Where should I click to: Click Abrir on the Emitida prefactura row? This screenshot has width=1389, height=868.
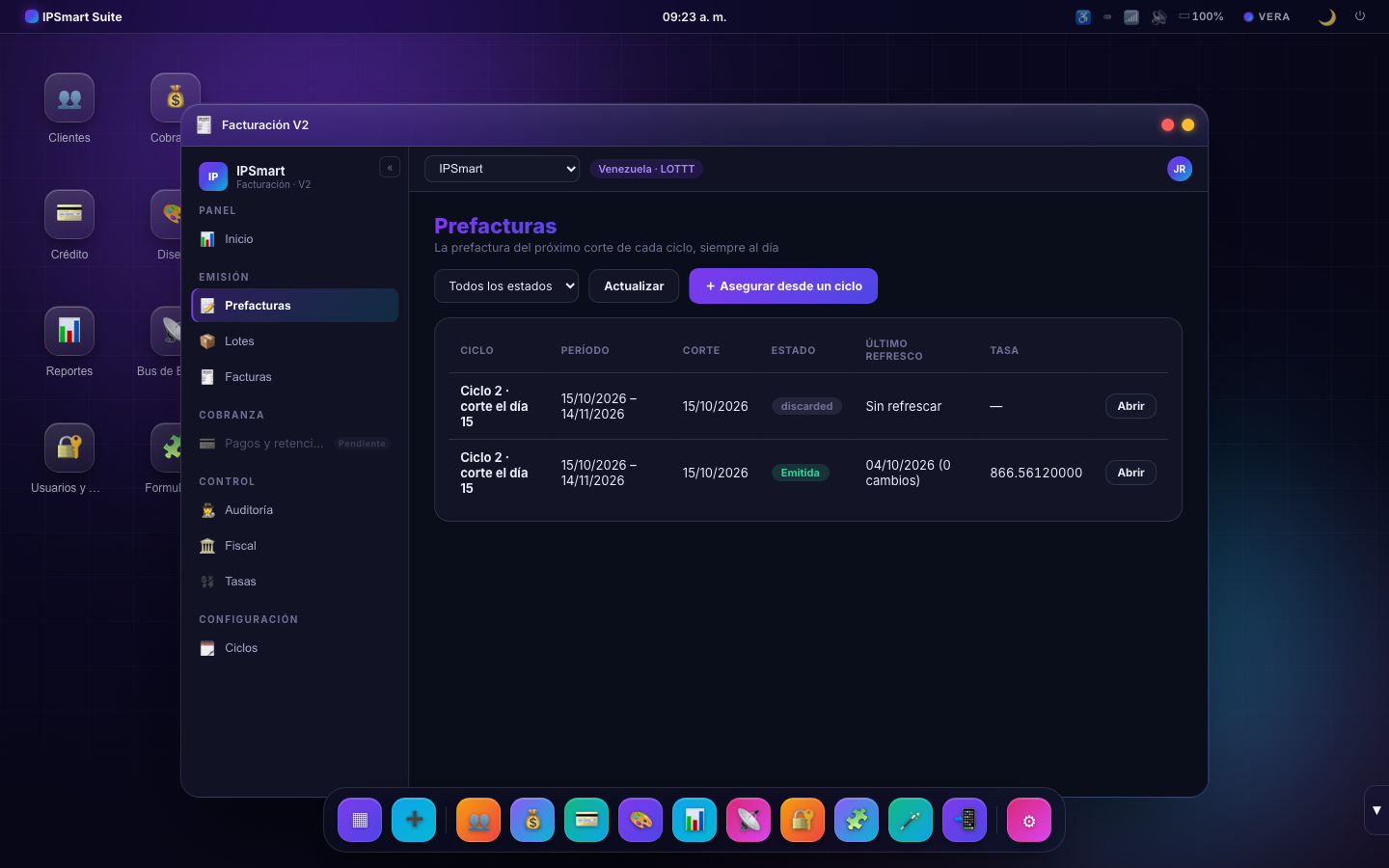point(1130,473)
